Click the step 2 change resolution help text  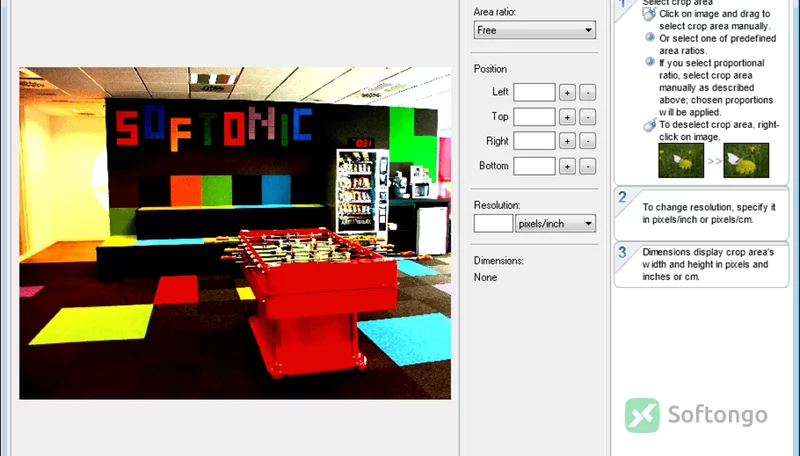[709, 214]
